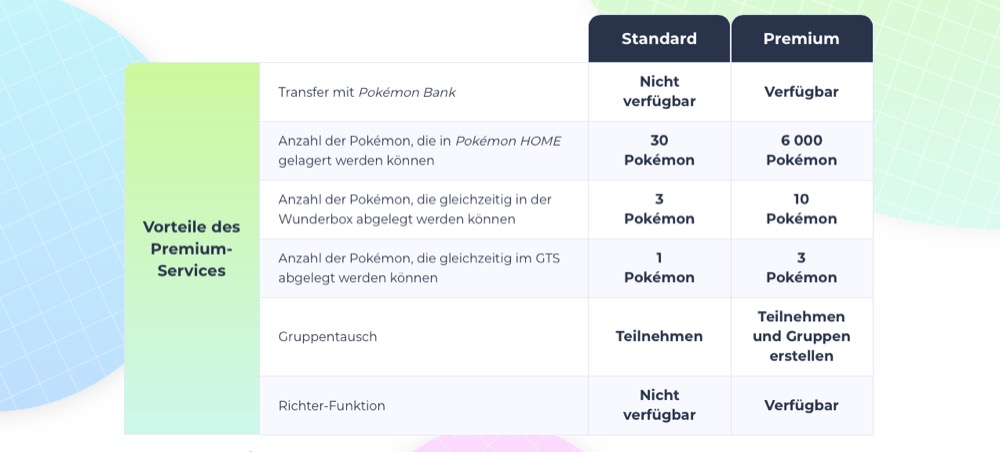The height and width of the screenshot is (452, 1000).
Task: Click the Standard column header
Action: coord(659,39)
